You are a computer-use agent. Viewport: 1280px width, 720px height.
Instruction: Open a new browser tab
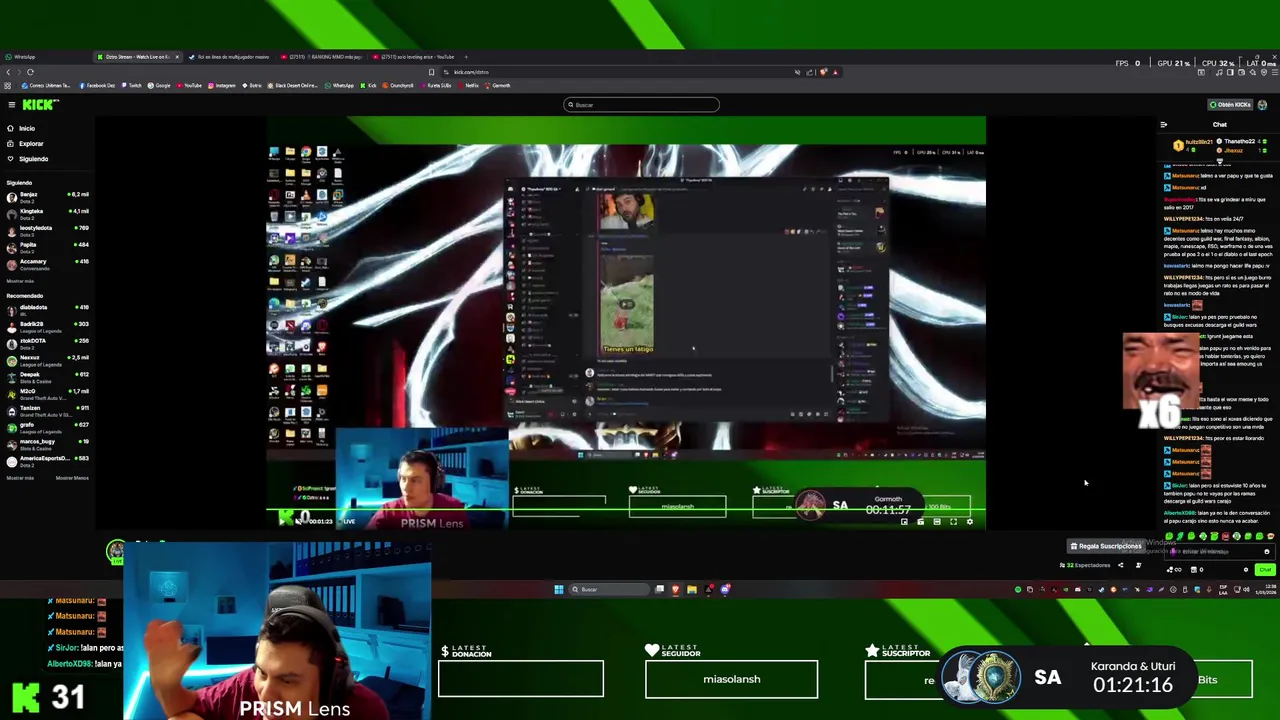(466, 57)
